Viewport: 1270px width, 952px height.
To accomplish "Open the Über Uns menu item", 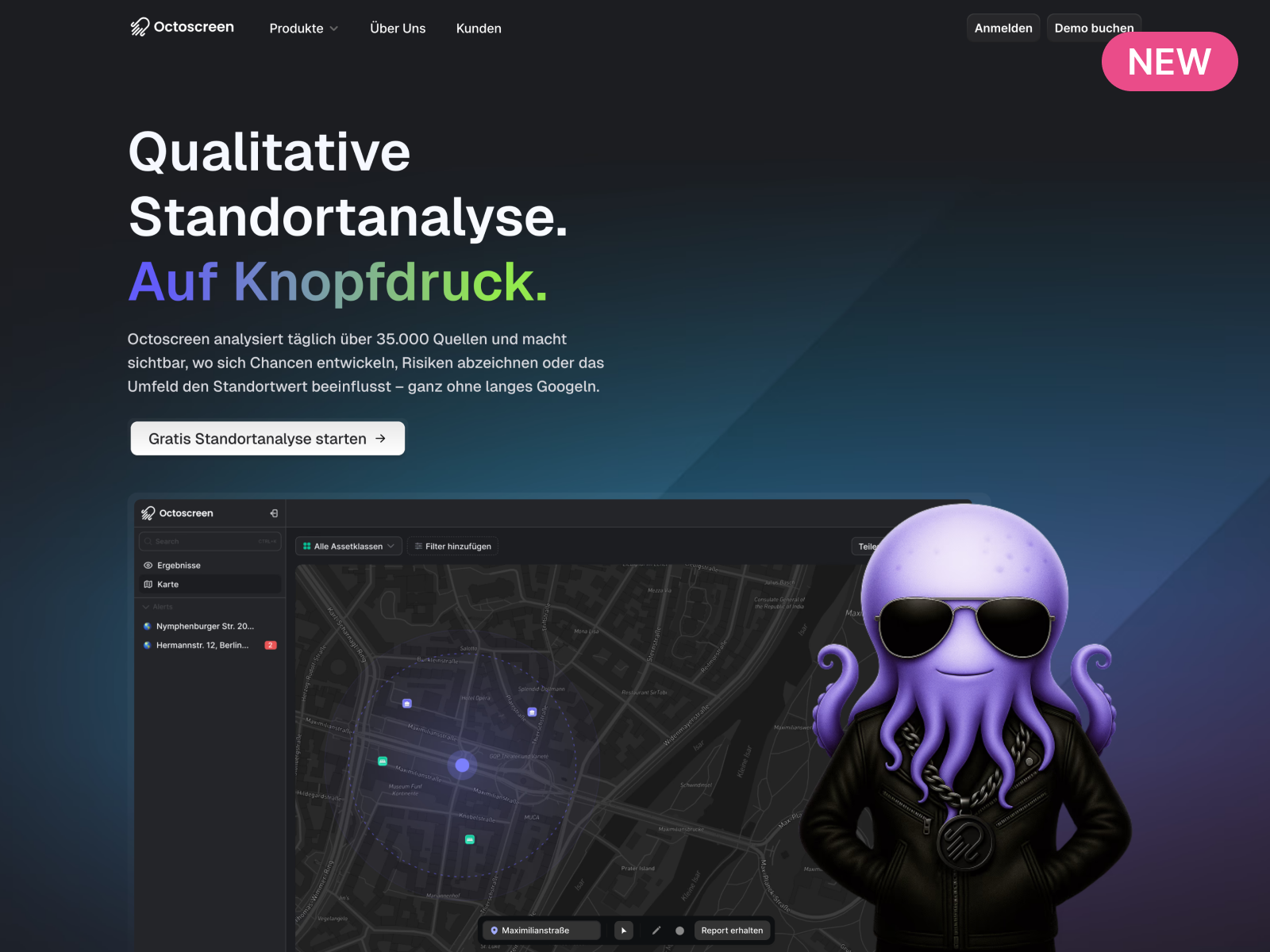I will 398,29.
